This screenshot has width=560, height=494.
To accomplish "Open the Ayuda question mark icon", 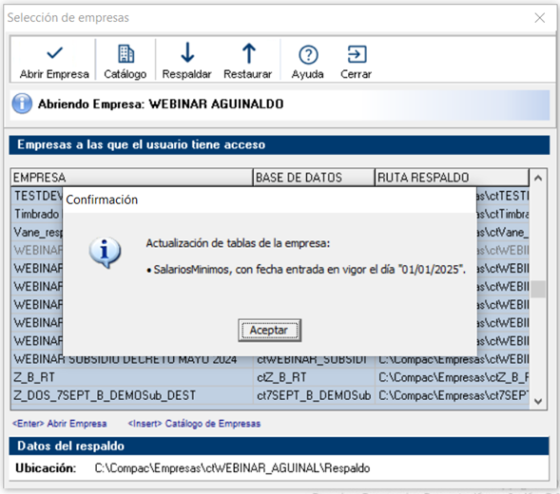I will [308, 55].
